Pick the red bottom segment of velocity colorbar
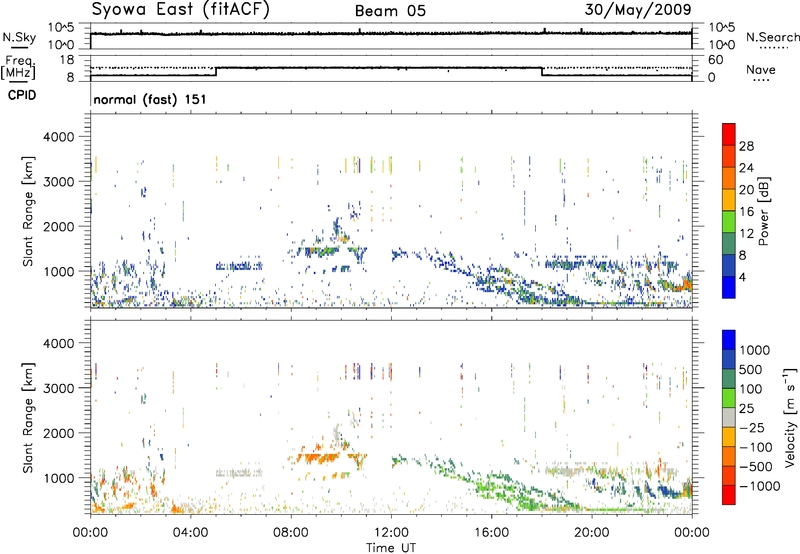 coord(729,495)
